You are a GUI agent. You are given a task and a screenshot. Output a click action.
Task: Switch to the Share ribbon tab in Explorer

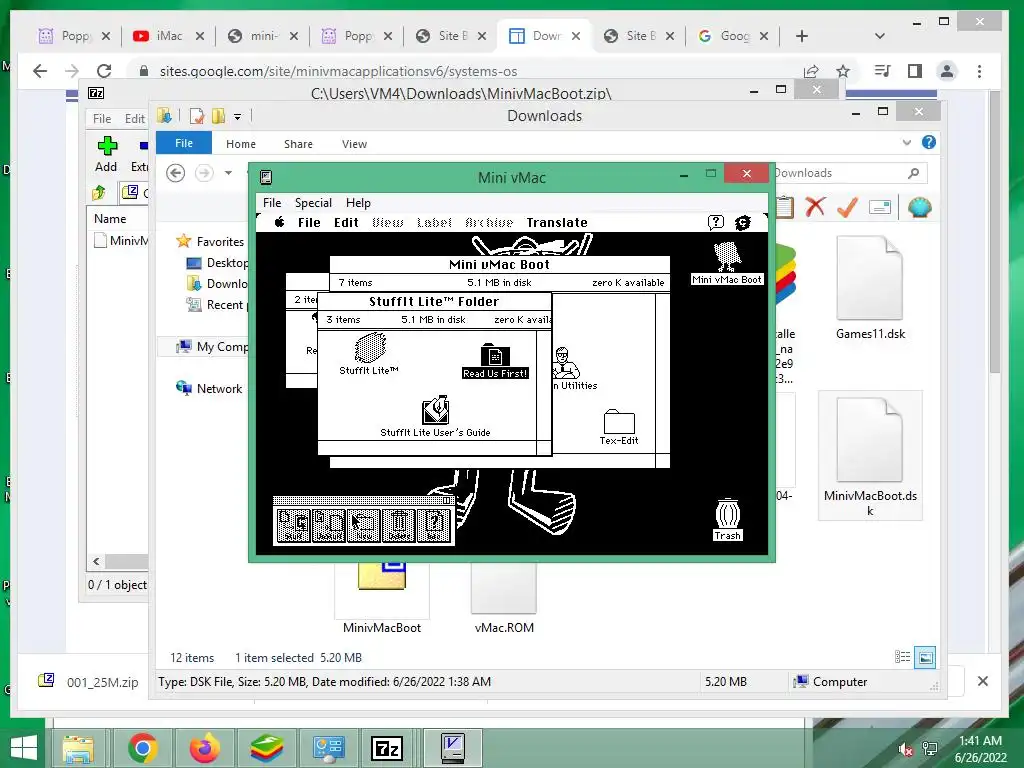pos(298,144)
